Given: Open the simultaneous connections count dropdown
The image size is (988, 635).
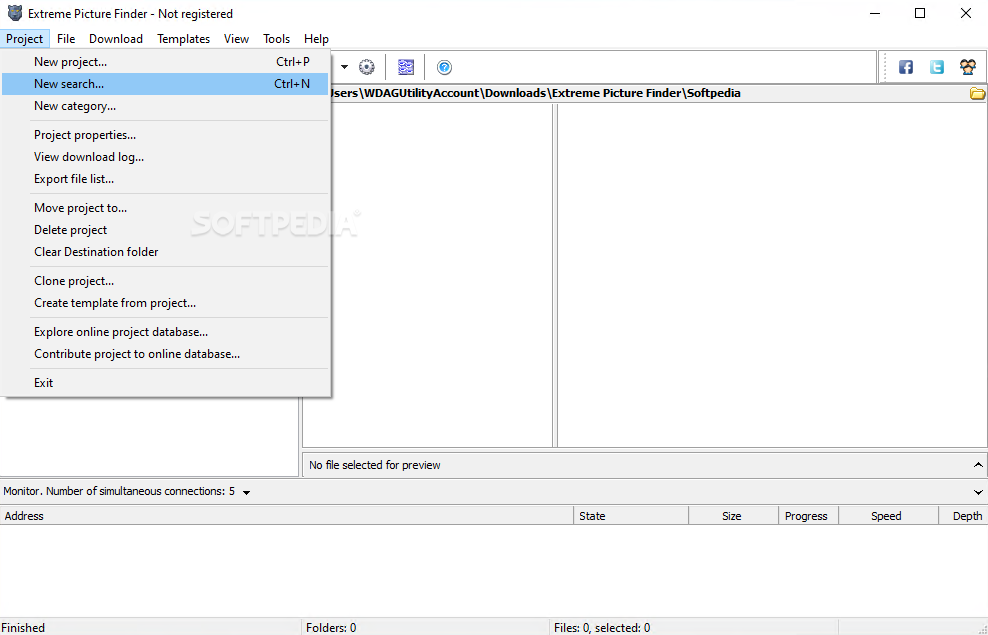Looking at the screenshot, I should 246,492.
